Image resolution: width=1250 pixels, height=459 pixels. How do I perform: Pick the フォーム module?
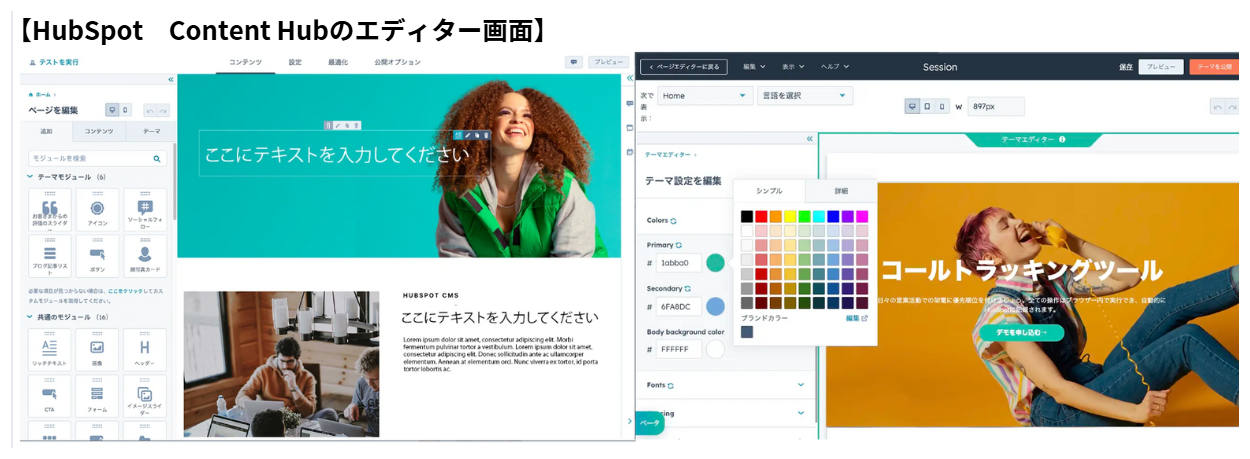coord(97,397)
